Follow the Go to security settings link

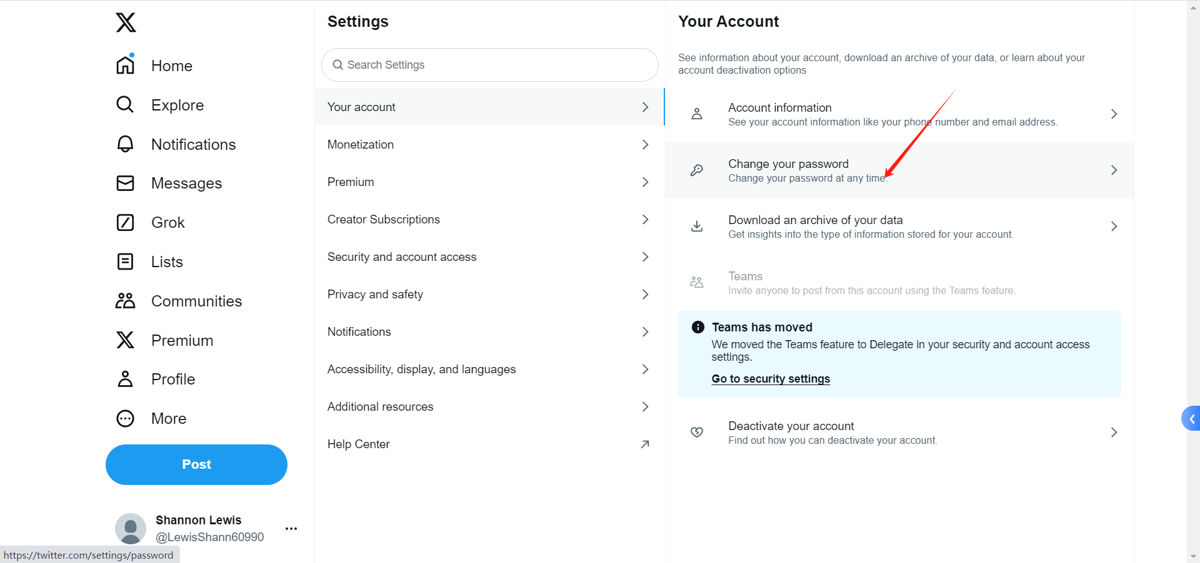pos(770,379)
